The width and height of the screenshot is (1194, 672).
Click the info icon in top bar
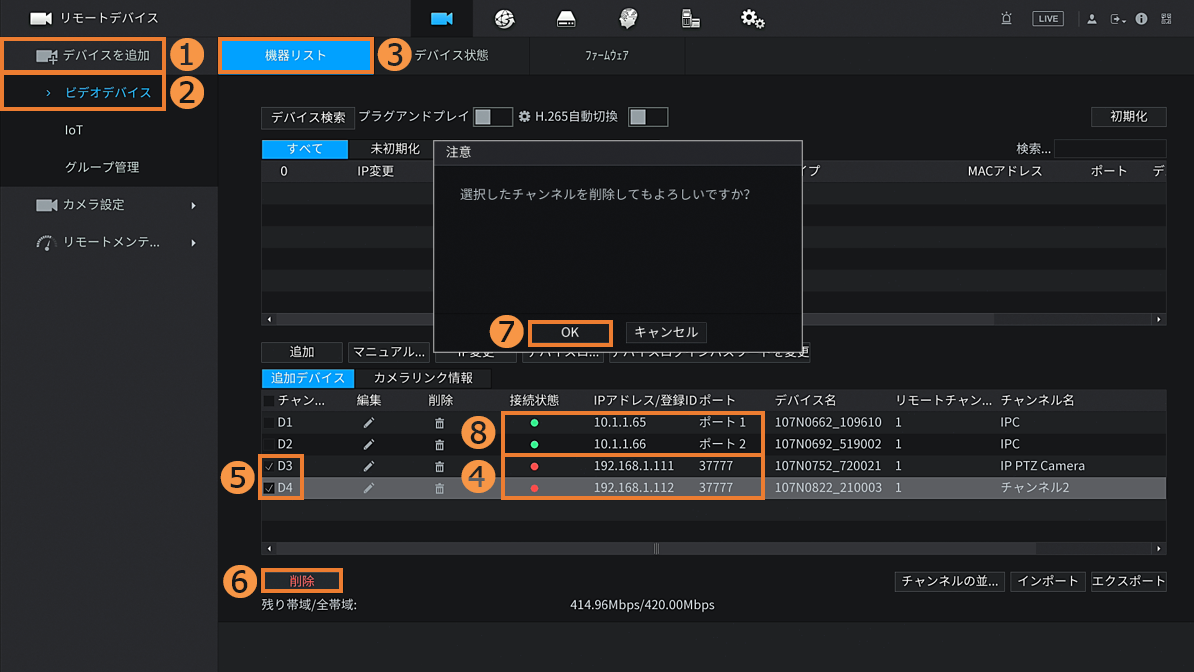pyautogui.click(x=1141, y=19)
